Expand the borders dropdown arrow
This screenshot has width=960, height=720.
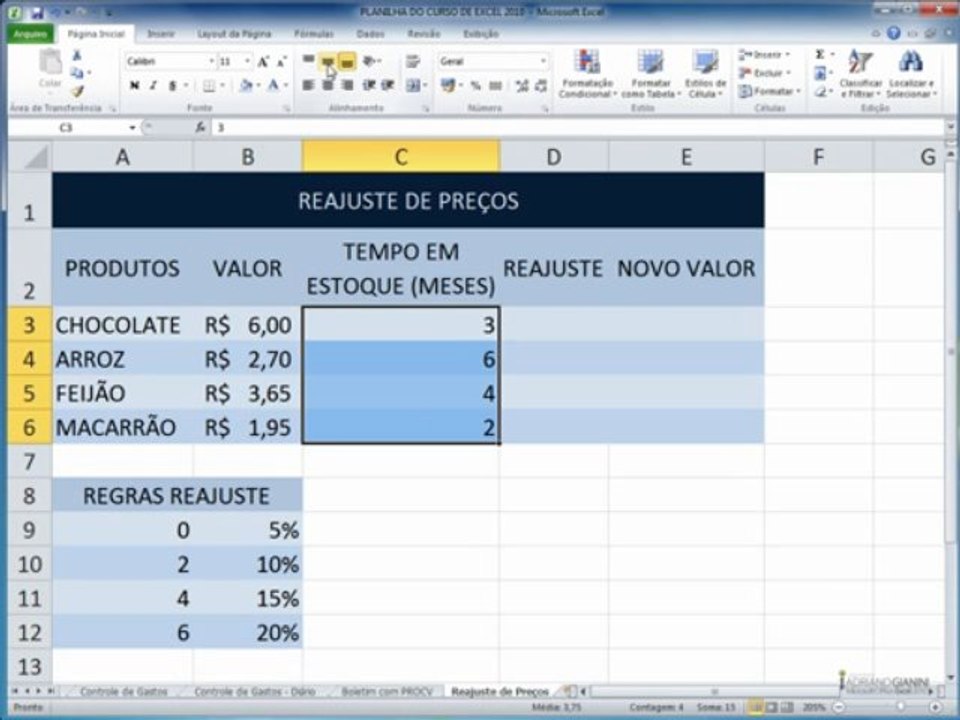click(222, 86)
